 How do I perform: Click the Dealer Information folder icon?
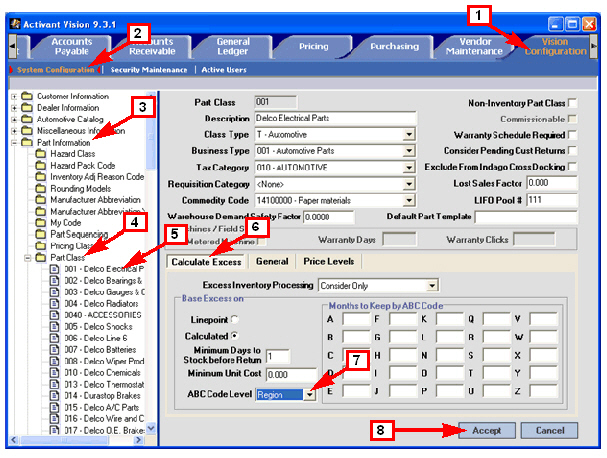coord(27,107)
